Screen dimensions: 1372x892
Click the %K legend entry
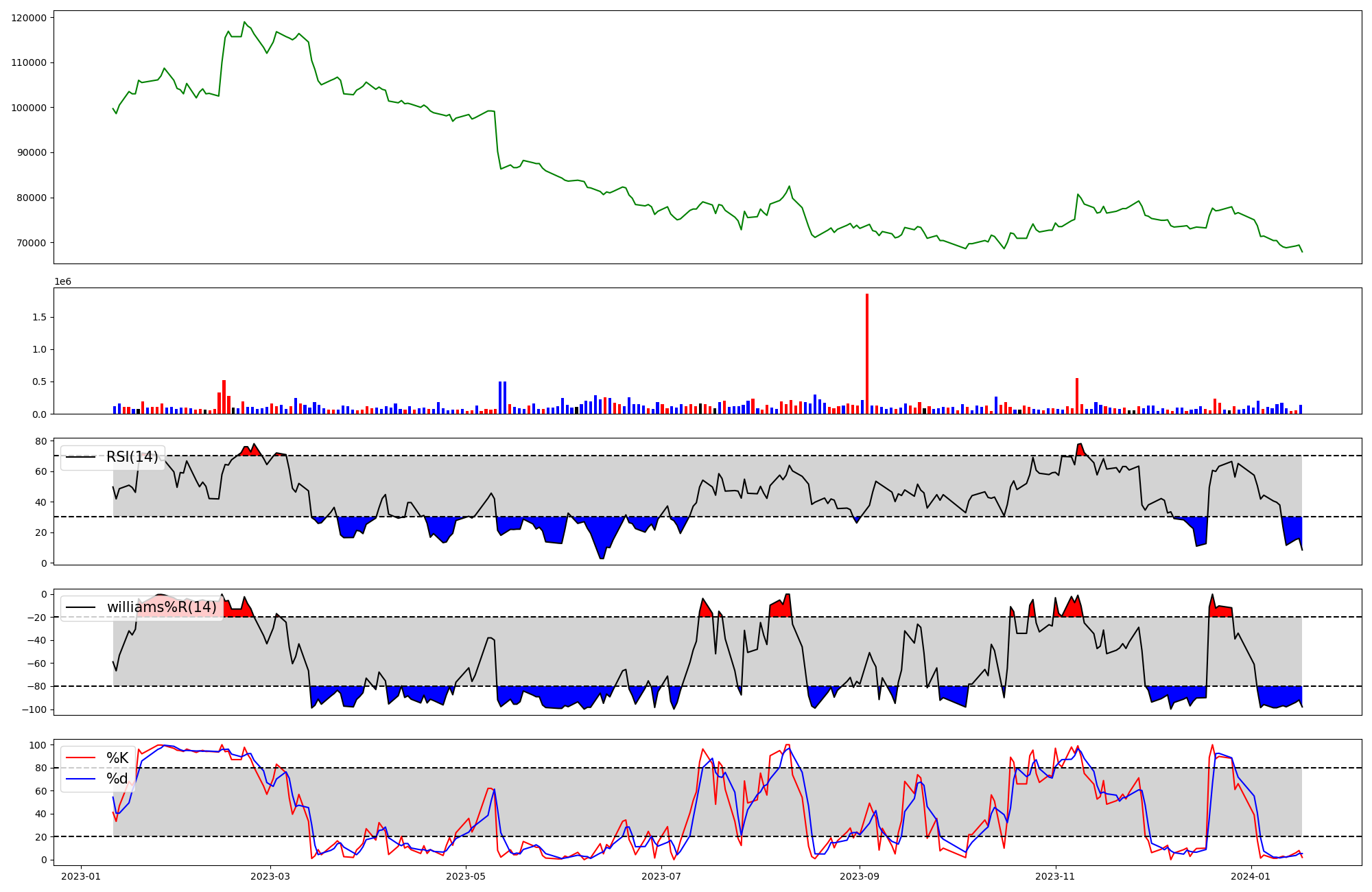(x=117, y=758)
